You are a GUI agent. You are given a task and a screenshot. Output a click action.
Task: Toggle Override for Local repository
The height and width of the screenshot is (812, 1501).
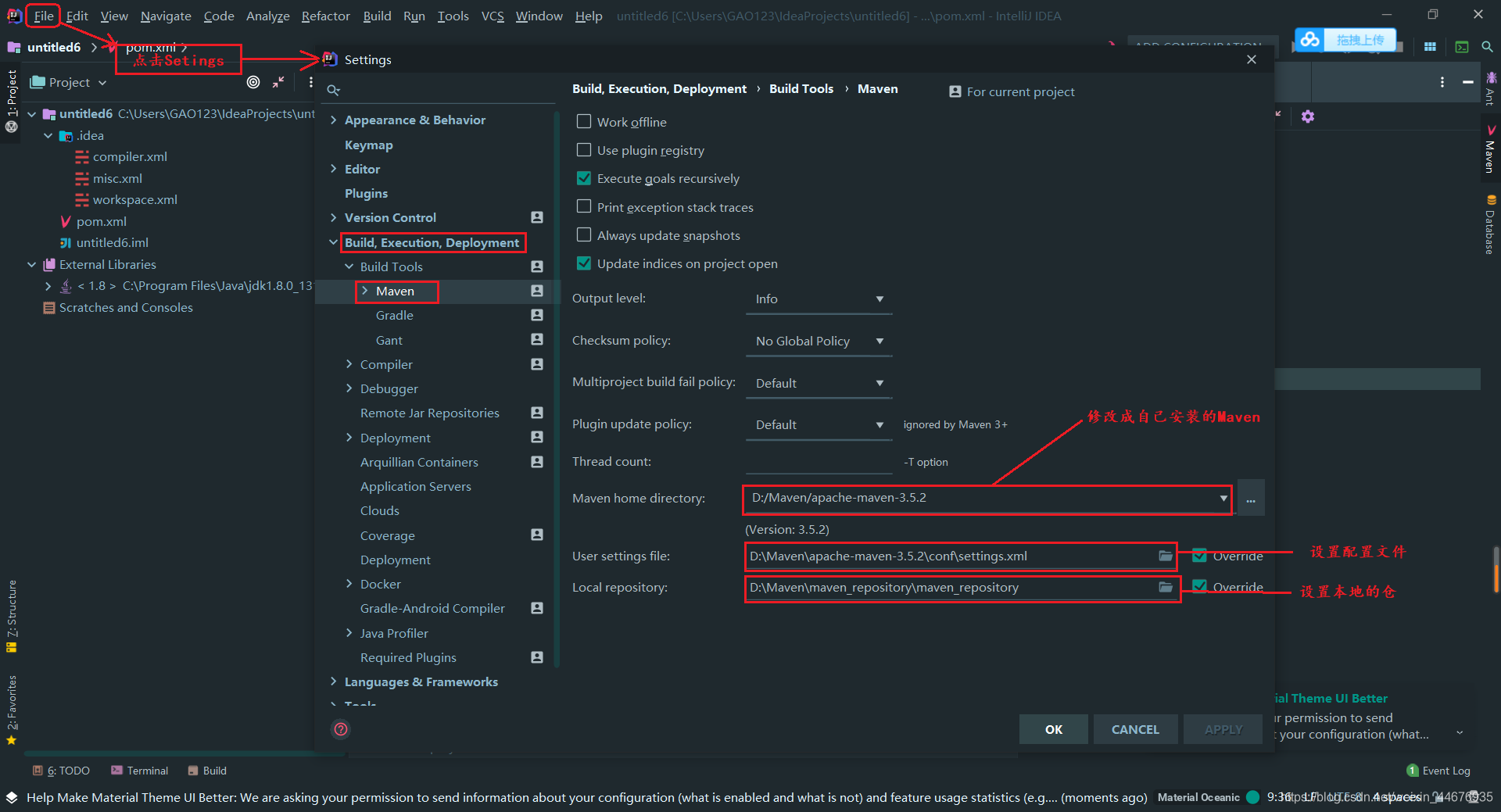tap(1199, 586)
